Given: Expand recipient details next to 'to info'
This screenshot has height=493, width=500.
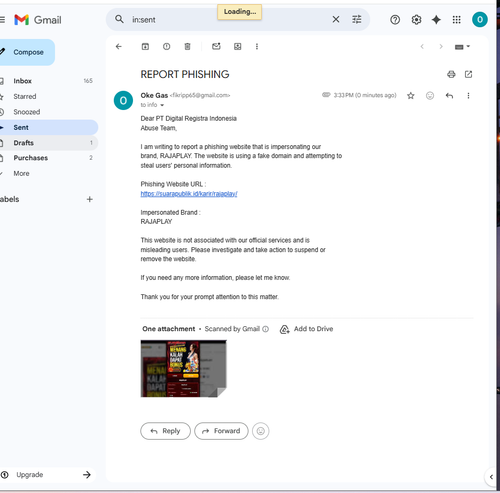Looking at the screenshot, I should (x=162, y=105).
